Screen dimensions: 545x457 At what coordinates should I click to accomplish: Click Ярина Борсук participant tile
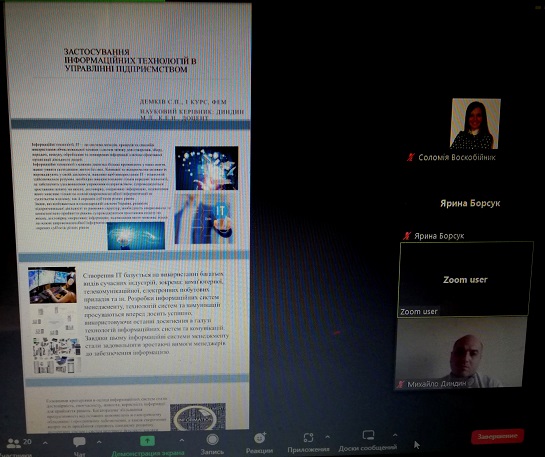(x=470, y=203)
